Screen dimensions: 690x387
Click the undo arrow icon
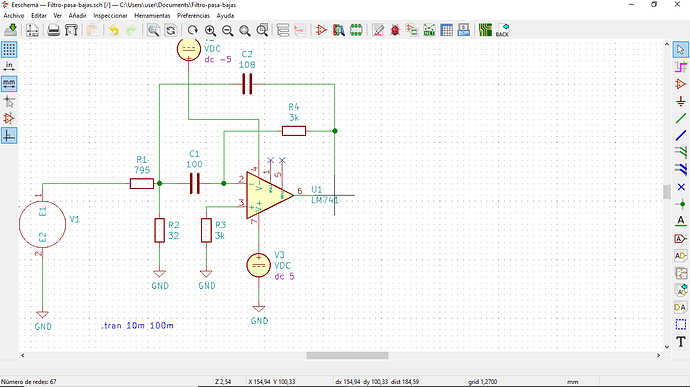coord(114,30)
